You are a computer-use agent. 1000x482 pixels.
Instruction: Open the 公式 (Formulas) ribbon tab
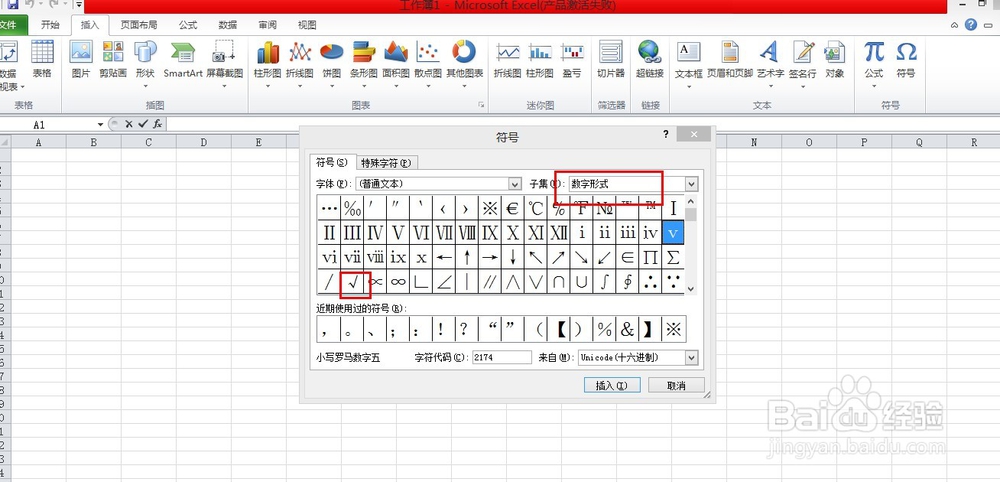[x=188, y=25]
